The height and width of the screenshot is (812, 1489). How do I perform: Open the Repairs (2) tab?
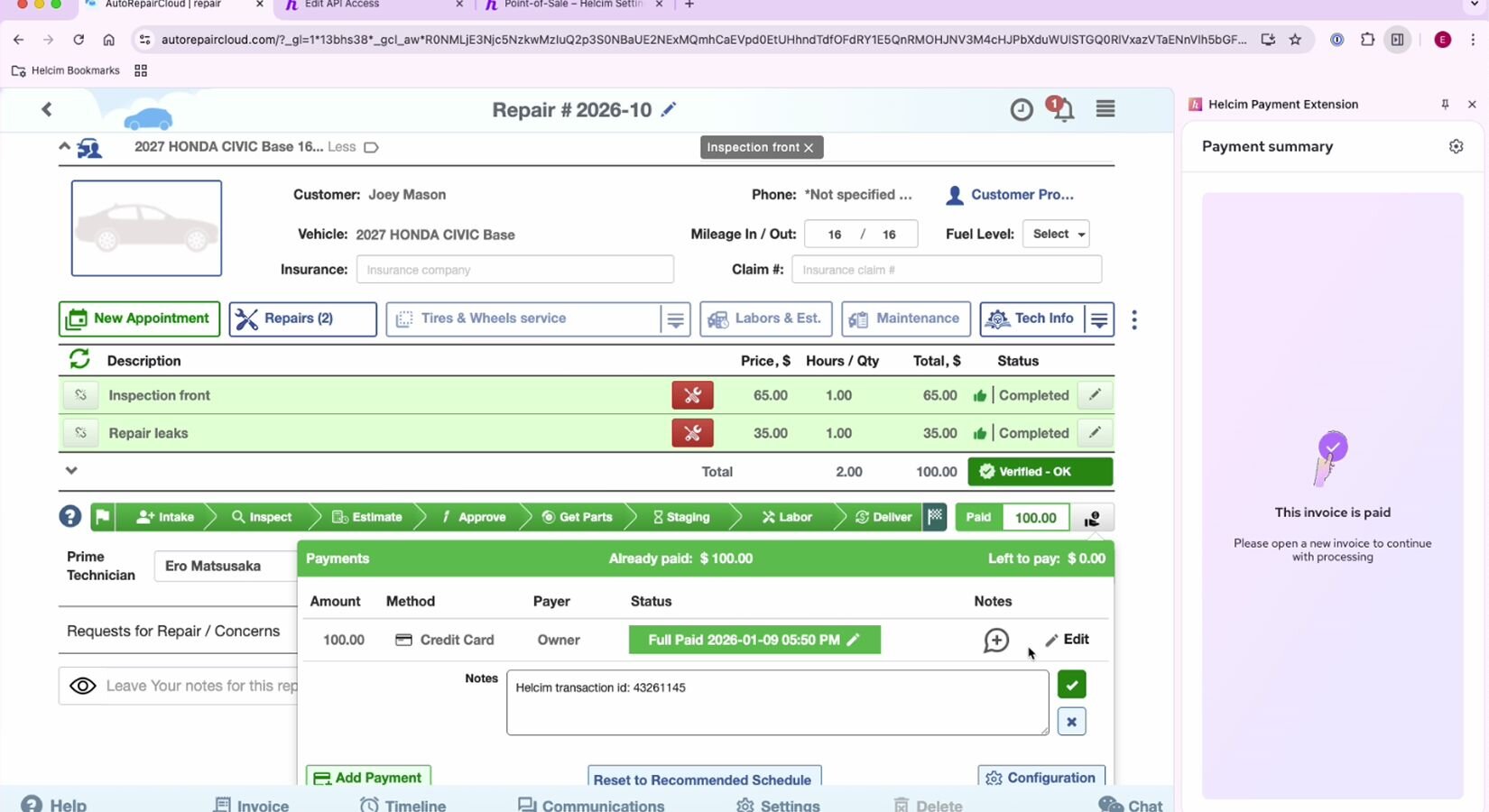click(302, 318)
